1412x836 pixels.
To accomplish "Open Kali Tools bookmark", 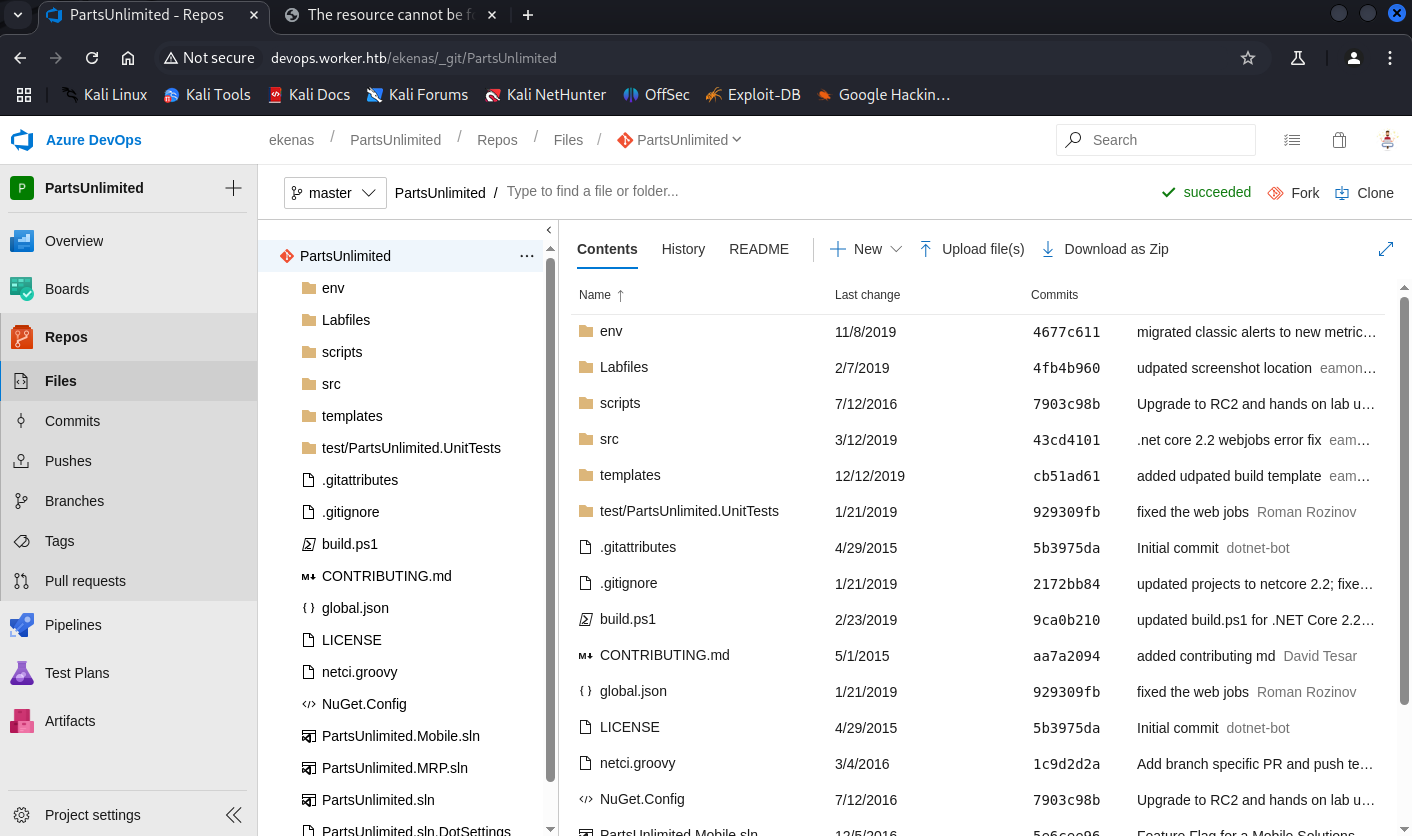I will [x=206, y=95].
